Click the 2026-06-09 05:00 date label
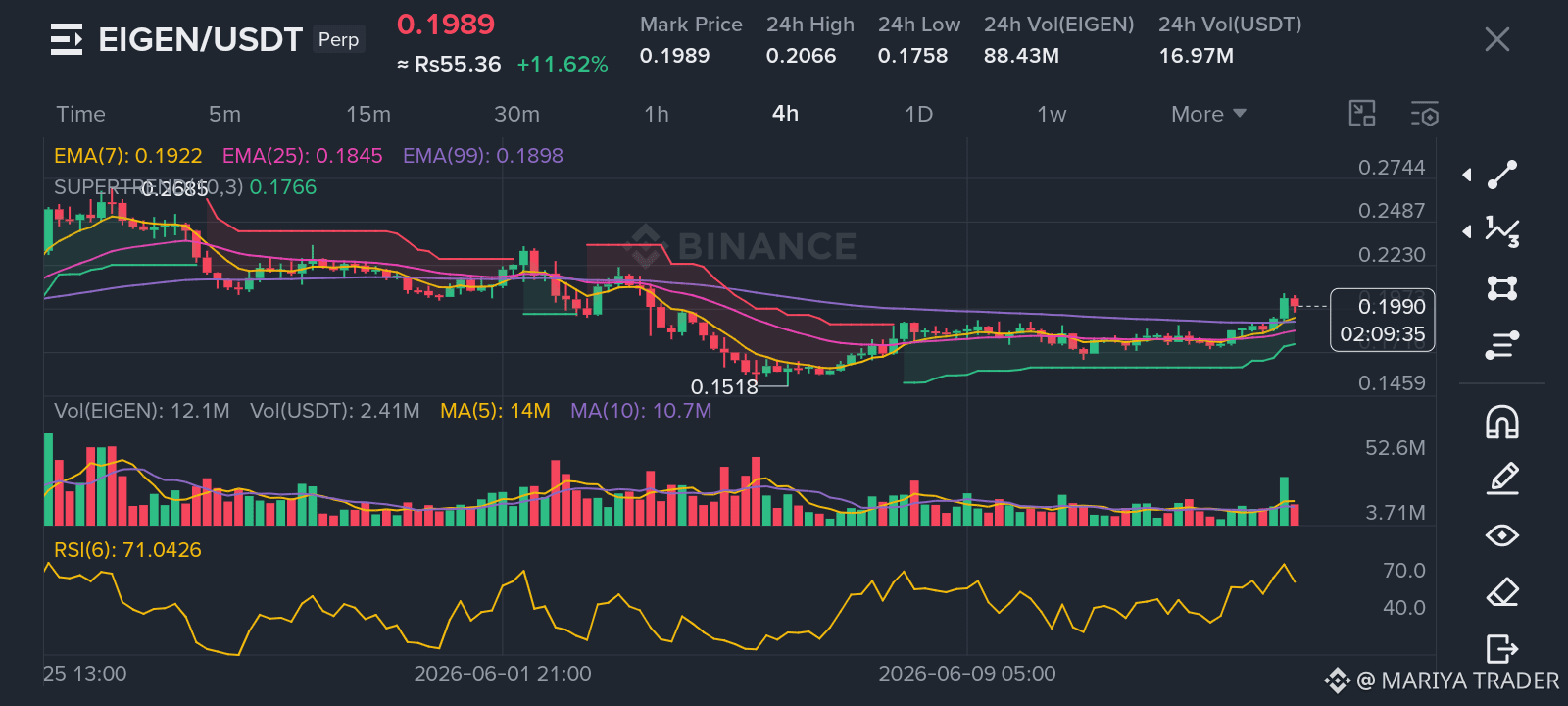The height and width of the screenshot is (706, 1568). (x=967, y=674)
